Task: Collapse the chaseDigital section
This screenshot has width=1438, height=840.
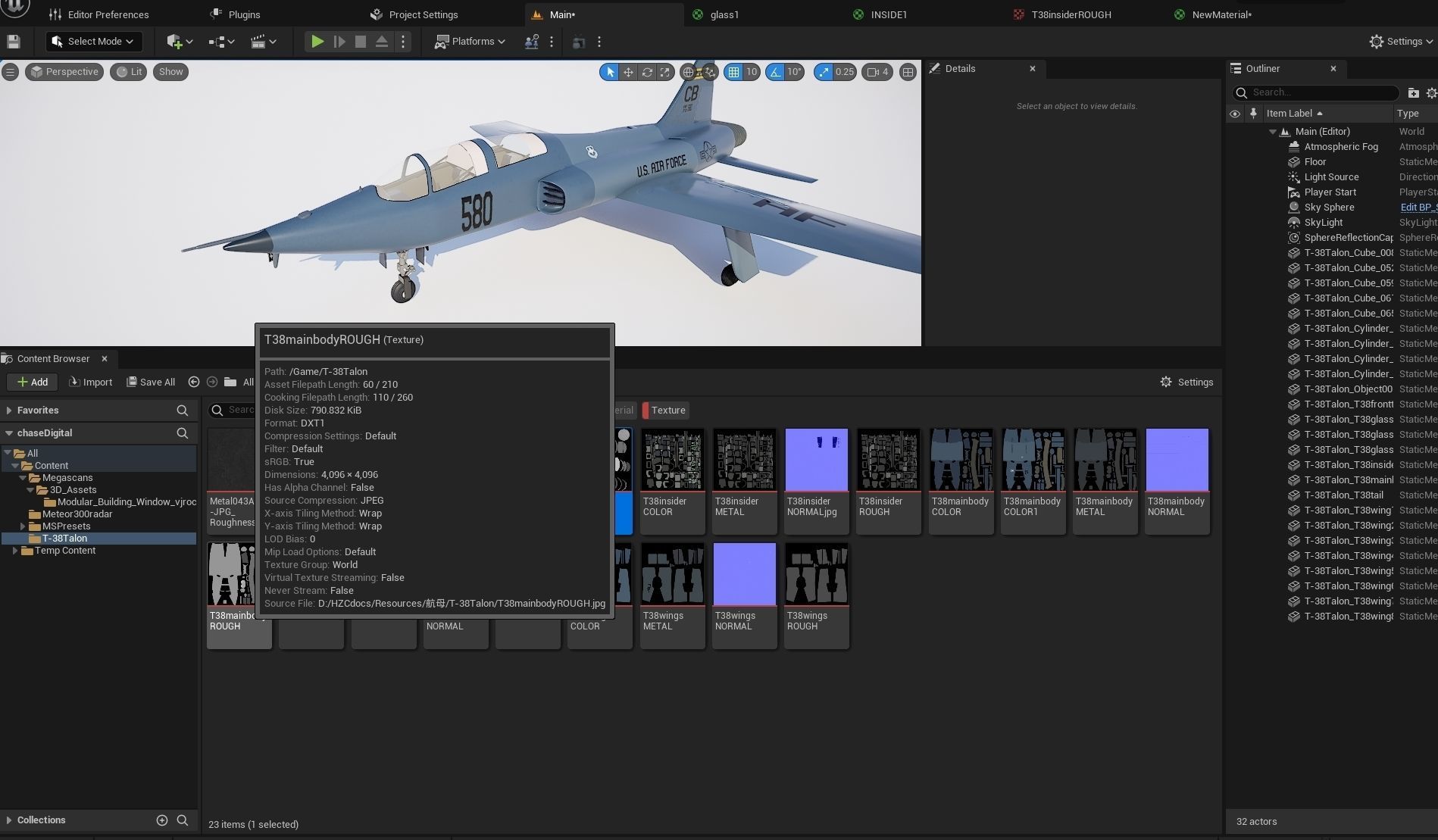Action: tap(9, 433)
